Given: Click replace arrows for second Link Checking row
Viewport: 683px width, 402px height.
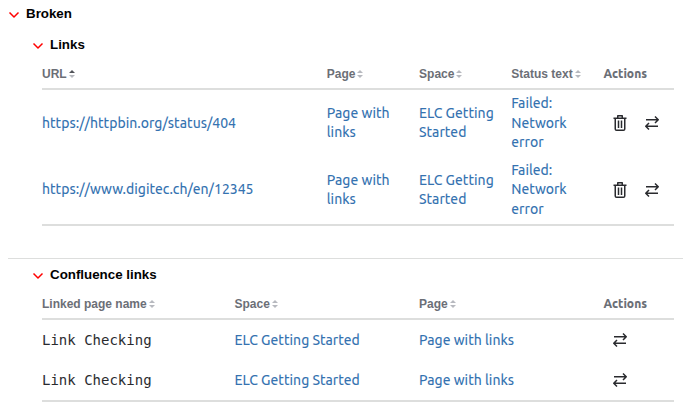Looking at the screenshot, I should (620, 380).
